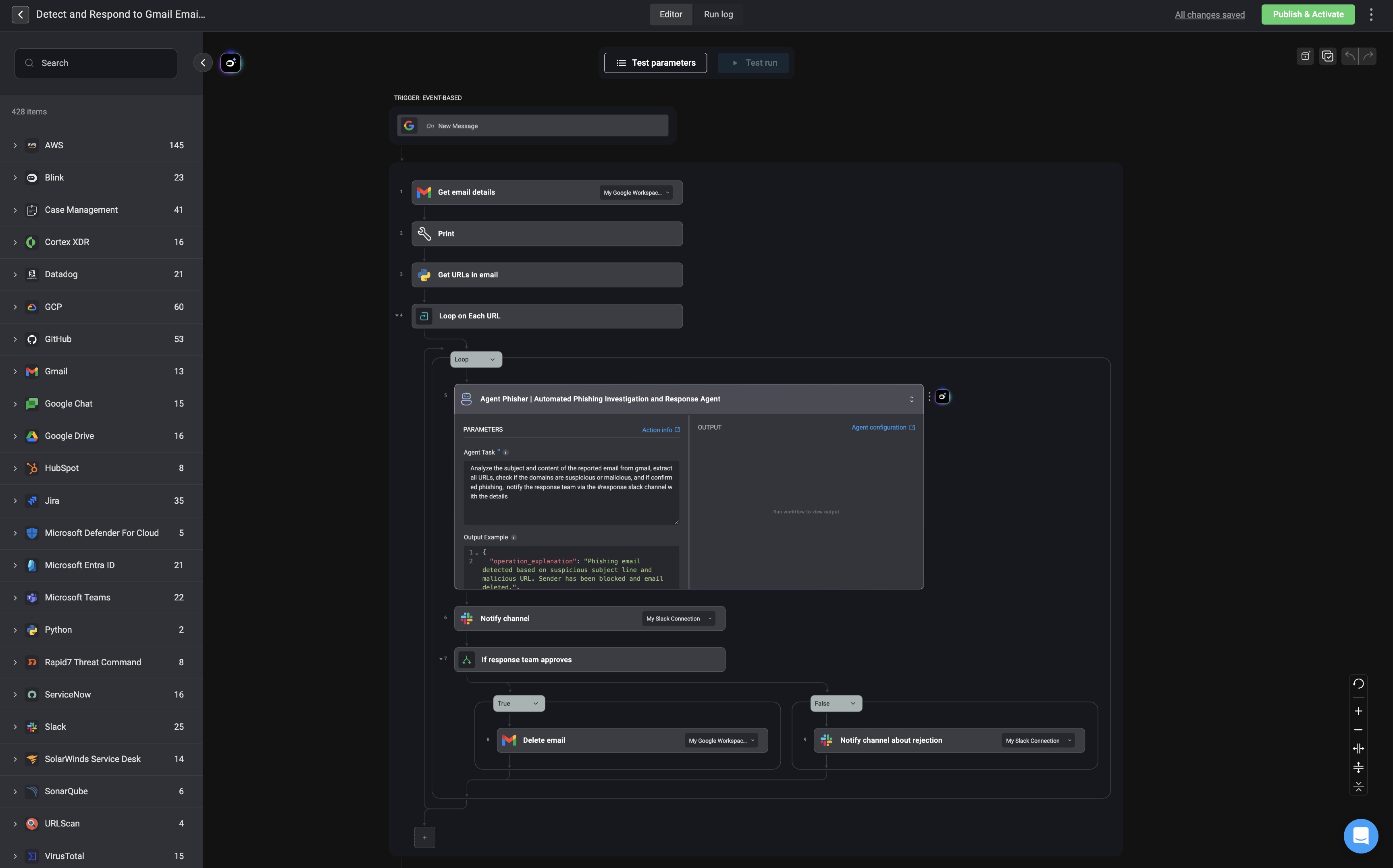Open the Jira category

[101, 500]
